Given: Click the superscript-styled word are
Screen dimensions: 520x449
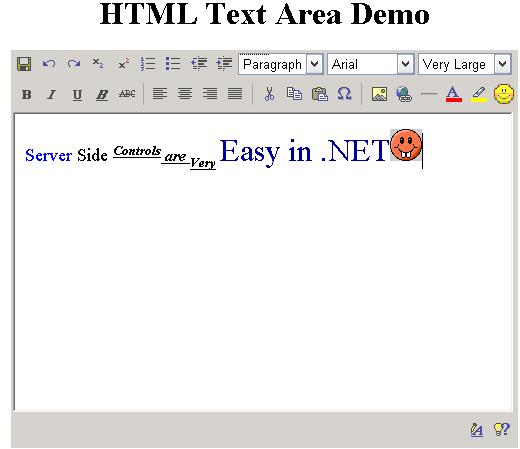Looking at the screenshot, I should tap(175, 157).
